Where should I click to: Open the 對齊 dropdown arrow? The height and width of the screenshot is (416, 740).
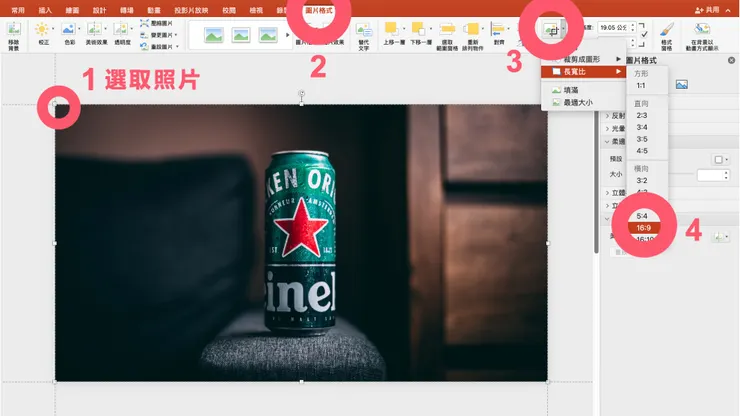coord(508,29)
